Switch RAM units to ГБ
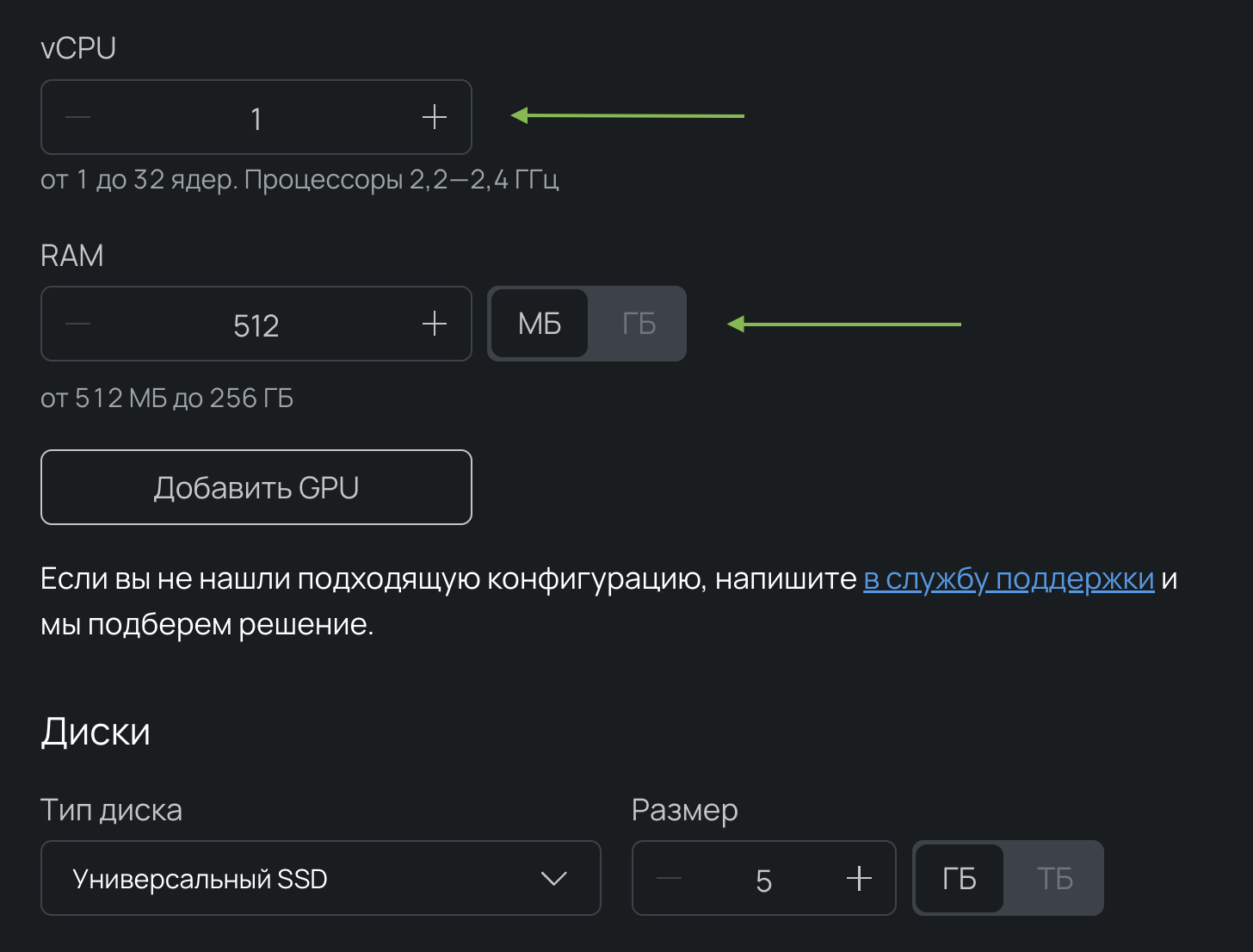The image size is (1253, 952). [639, 324]
